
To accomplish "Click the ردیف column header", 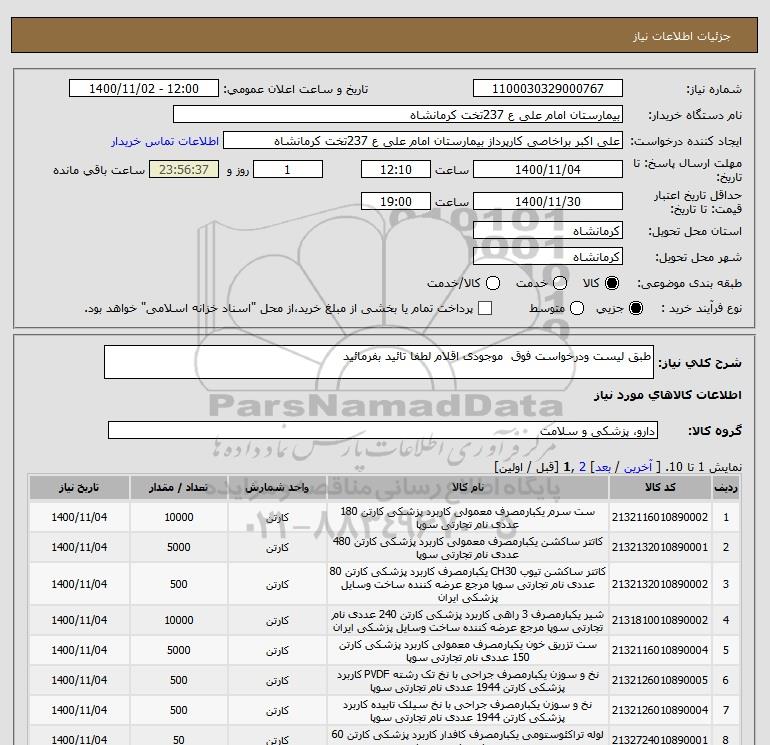I will 726,488.
